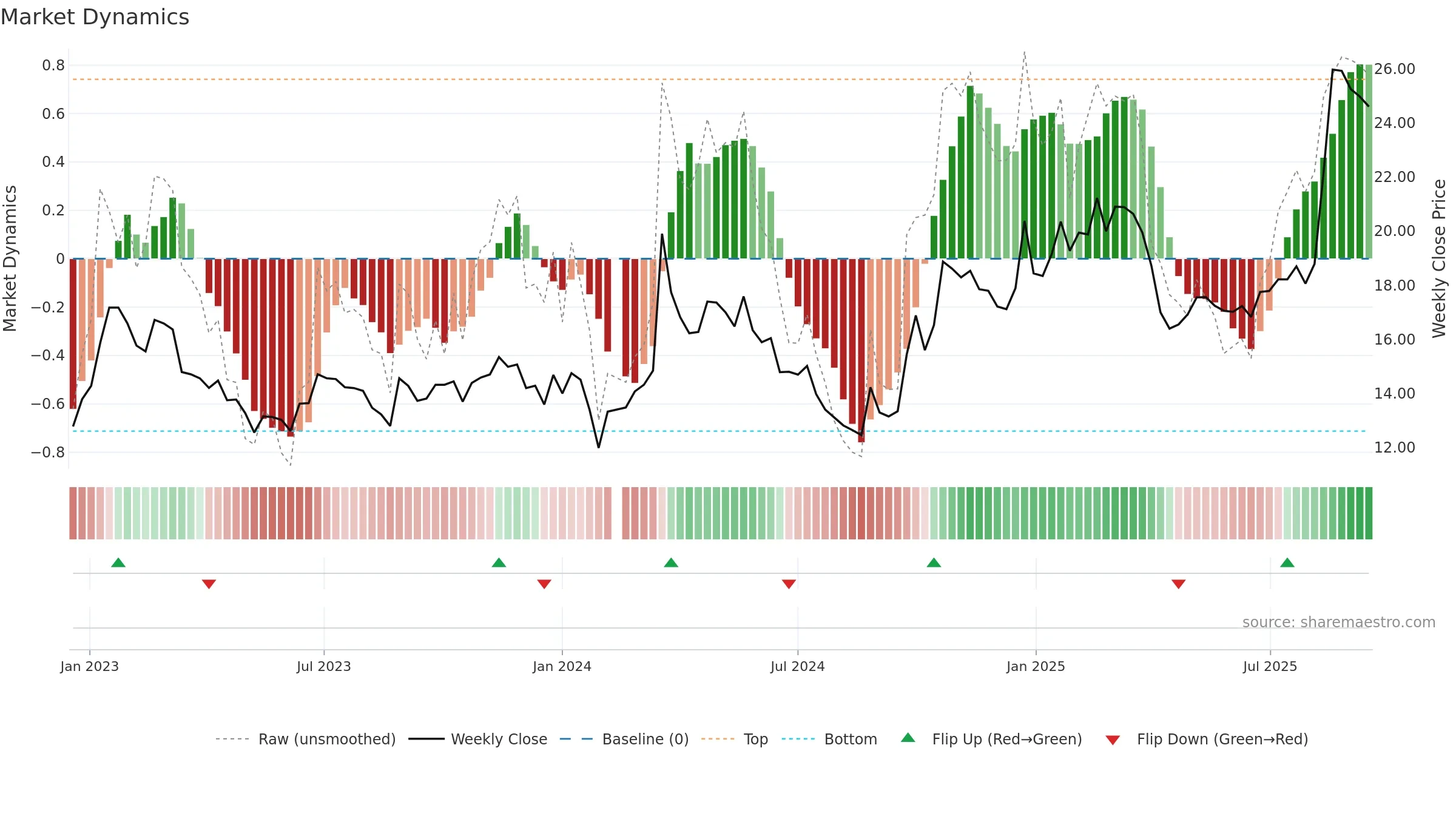1456x819 pixels.
Task: Click the 20.00 price axis label
Action: pyautogui.click(x=1395, y=231)
